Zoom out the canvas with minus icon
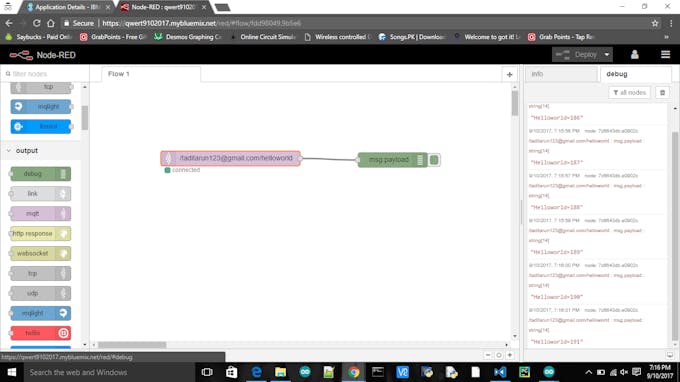 pyautogui.click(x=488, y=355)
